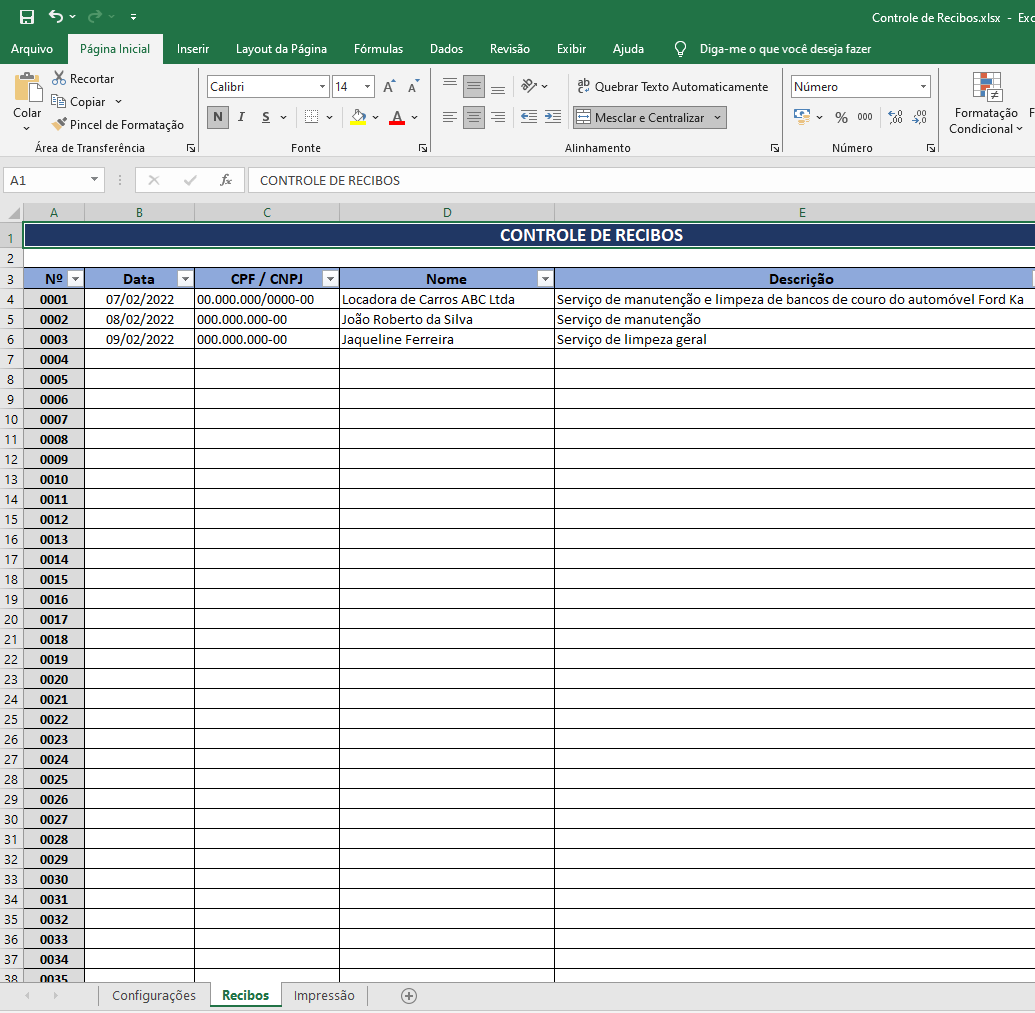The image size is (1035, 1013).
Task: Click the Colar paste button
Action: pos(27,98)
